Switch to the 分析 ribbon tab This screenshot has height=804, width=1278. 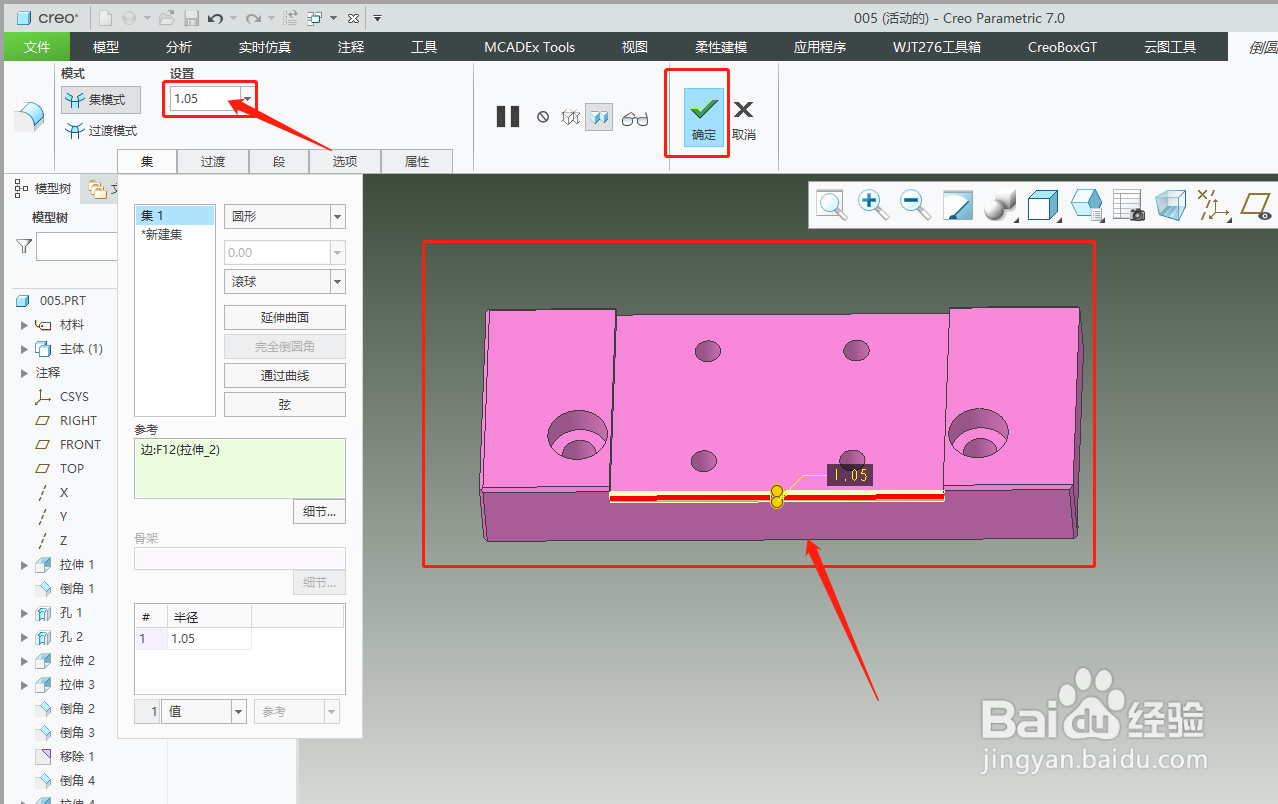pos(179,47)
